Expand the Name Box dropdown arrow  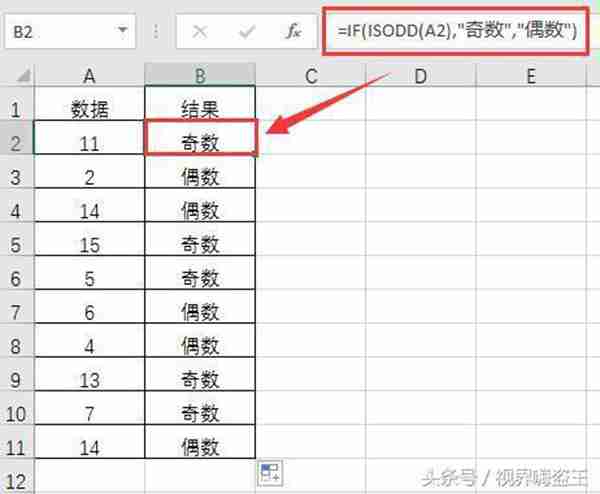click(x=122, y=30)
